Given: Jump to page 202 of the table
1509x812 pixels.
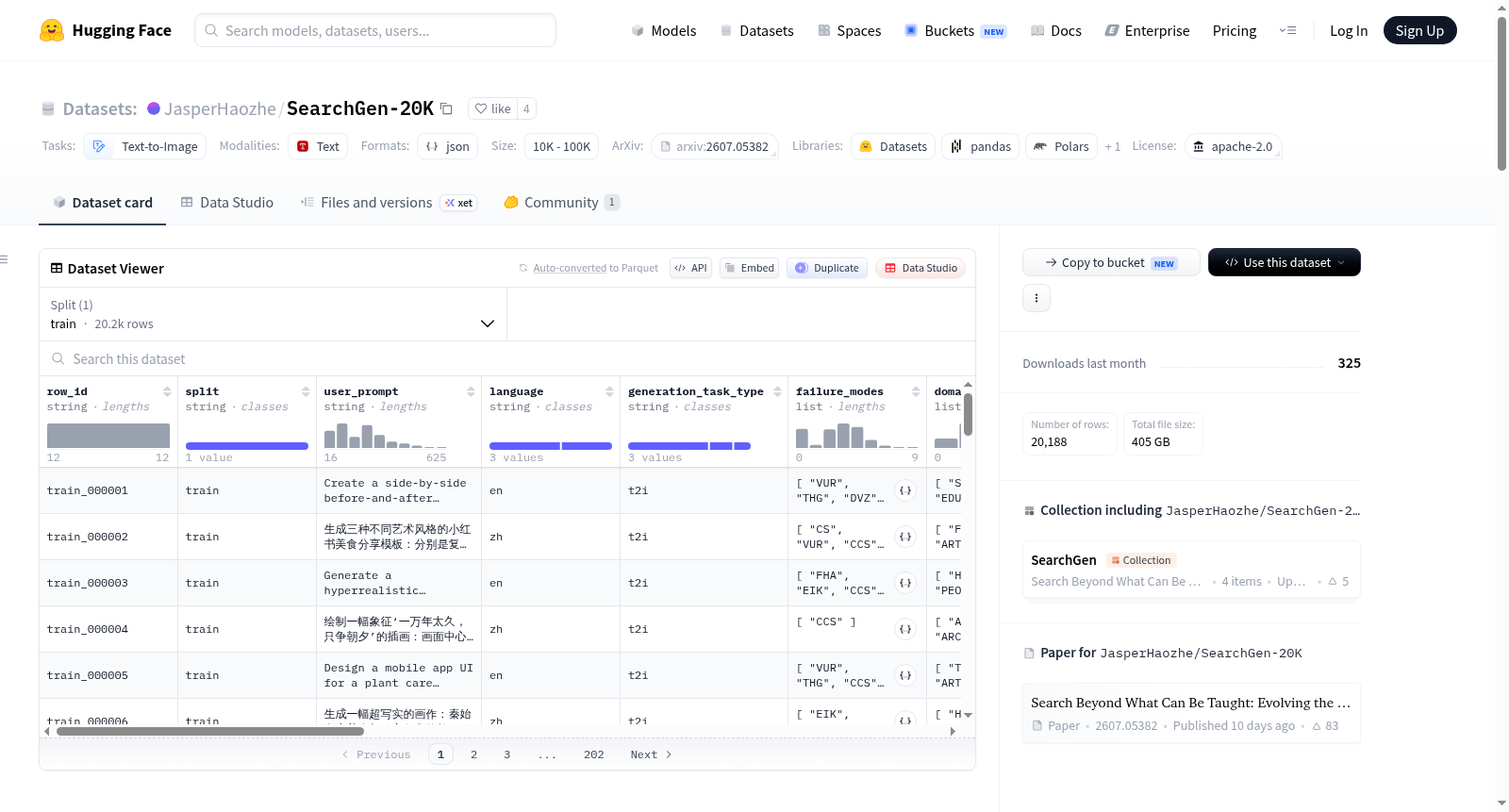Looking at the screenshot, I should [x=593, y=754].
